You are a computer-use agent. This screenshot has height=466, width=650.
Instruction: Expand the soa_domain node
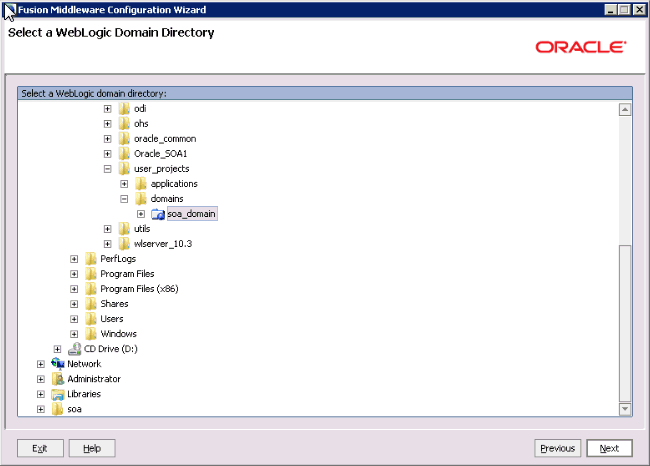click(141, 214)
